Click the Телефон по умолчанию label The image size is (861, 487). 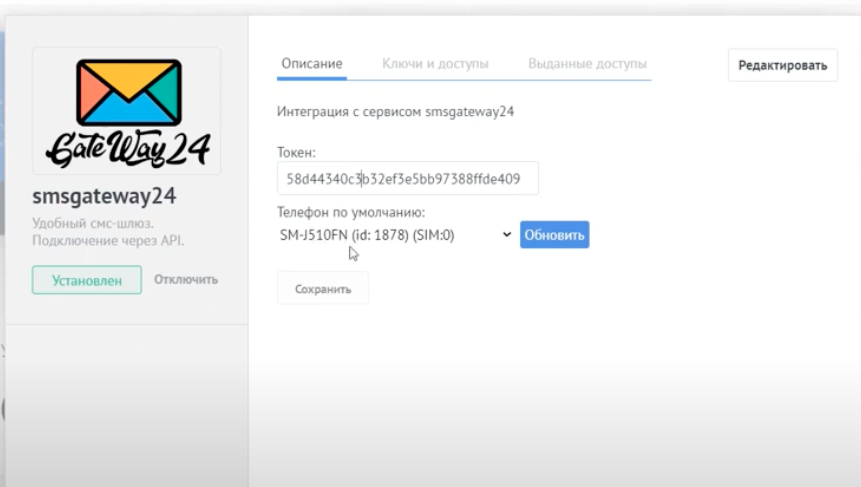click(351, 212)
